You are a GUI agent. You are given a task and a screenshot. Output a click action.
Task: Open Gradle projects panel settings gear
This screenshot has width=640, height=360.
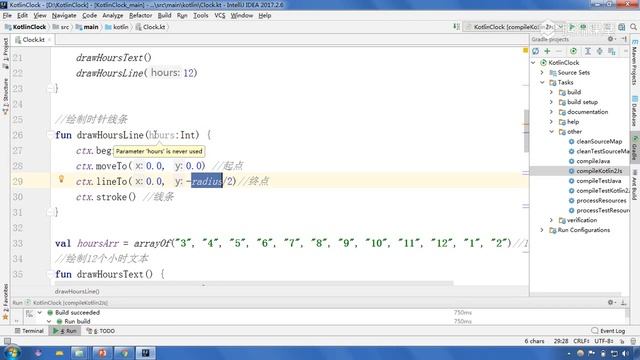pyautogui.click(x=611, y=39)
